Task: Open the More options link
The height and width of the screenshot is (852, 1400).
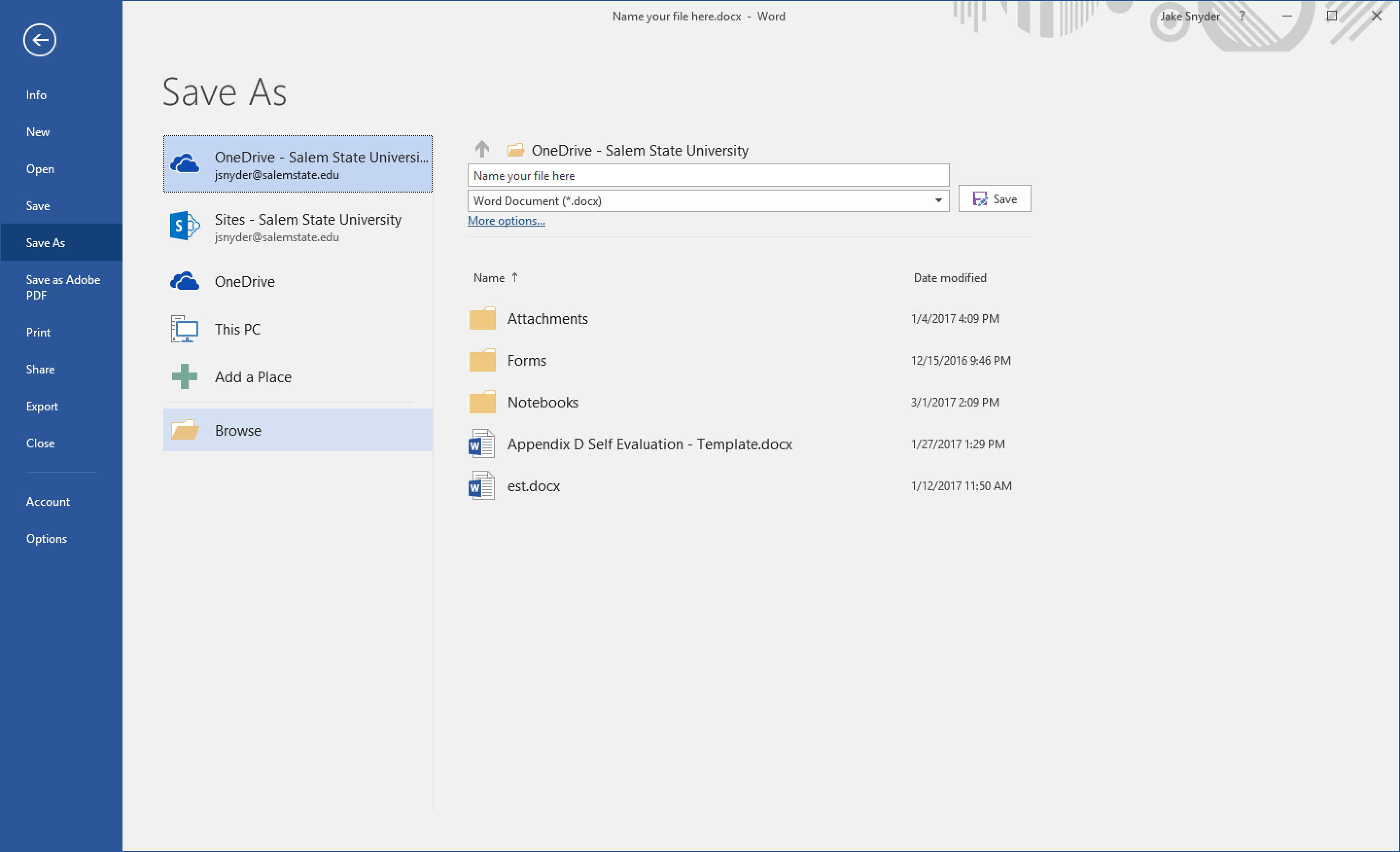Action: click(x=506, y=220)
